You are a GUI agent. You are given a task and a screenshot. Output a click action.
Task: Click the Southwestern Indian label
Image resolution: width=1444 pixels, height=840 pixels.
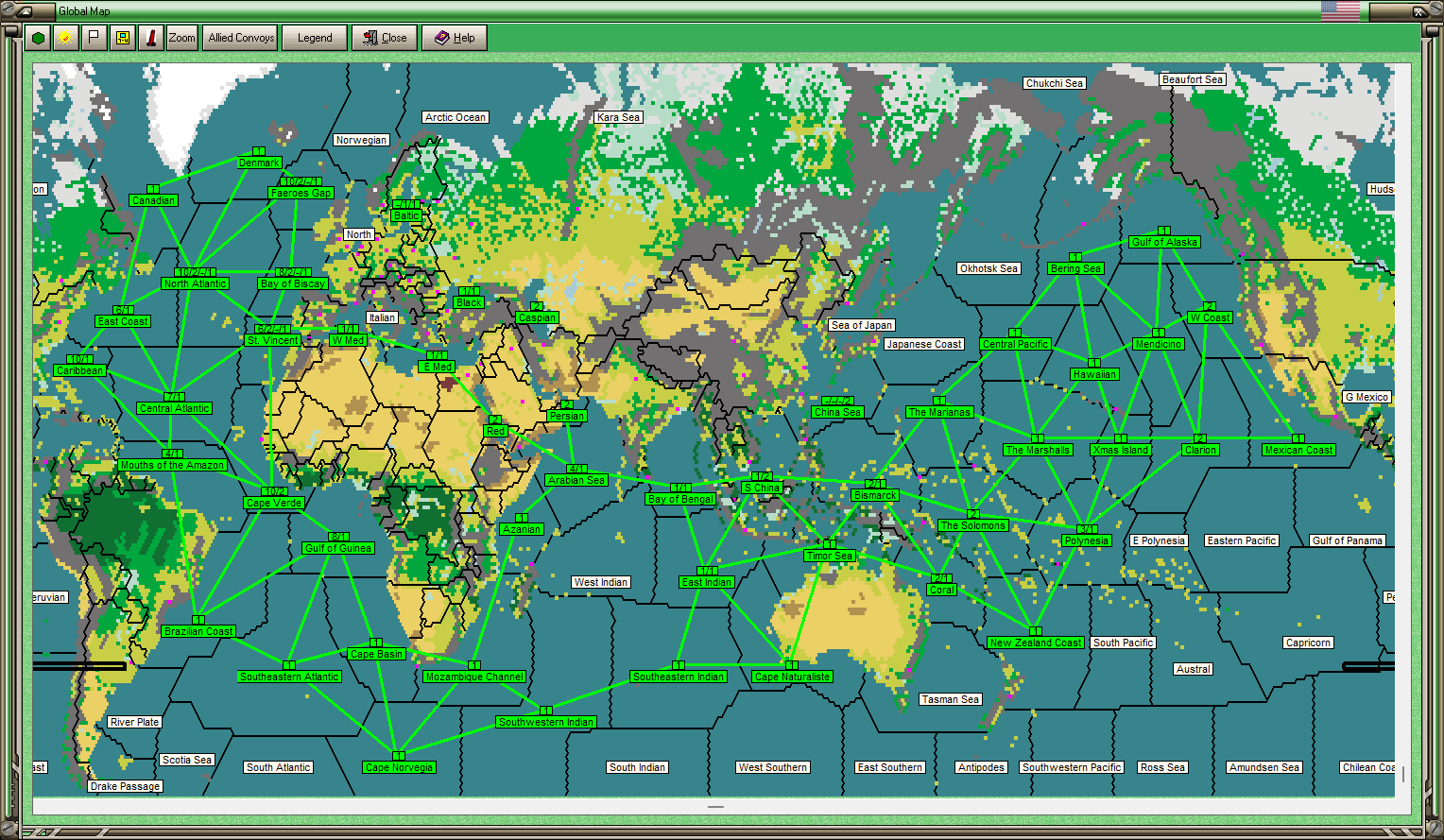[x=546, y=722]
